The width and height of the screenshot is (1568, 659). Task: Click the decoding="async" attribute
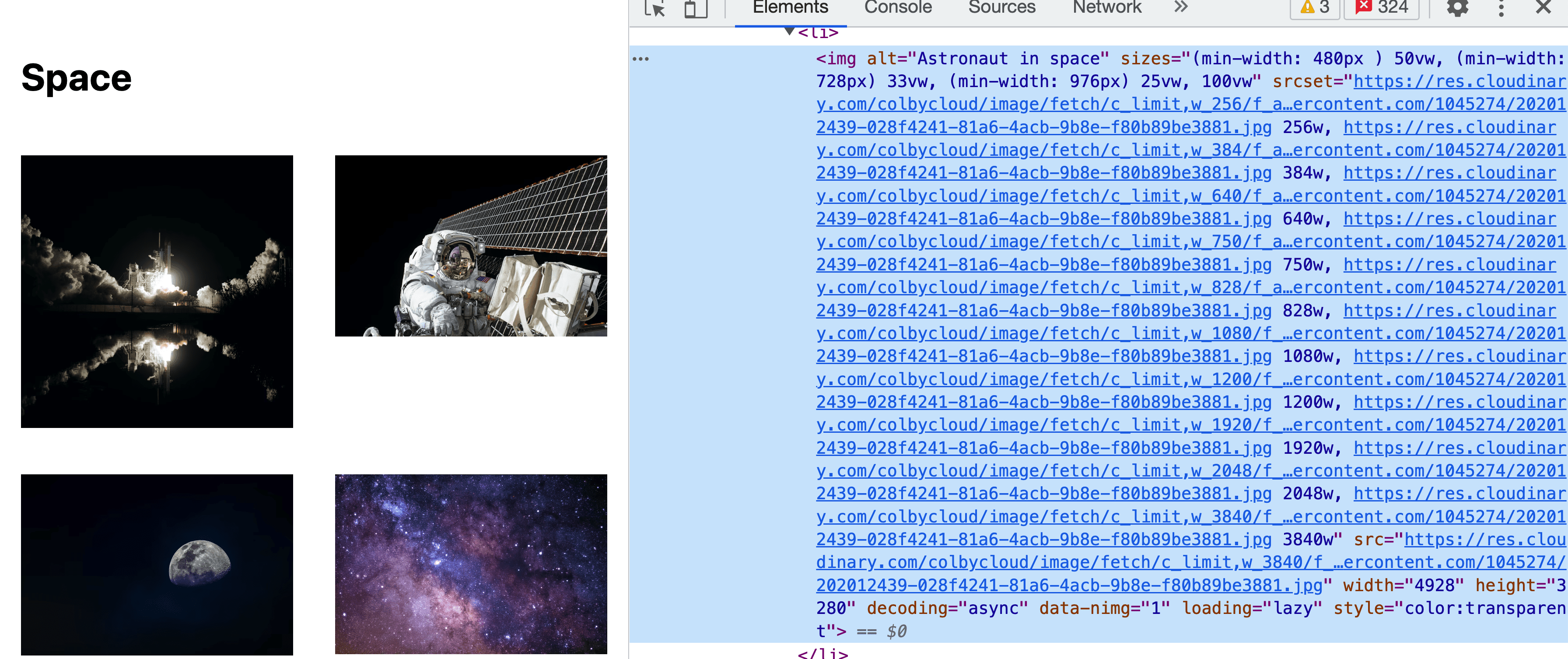click(x=947, y=608)
